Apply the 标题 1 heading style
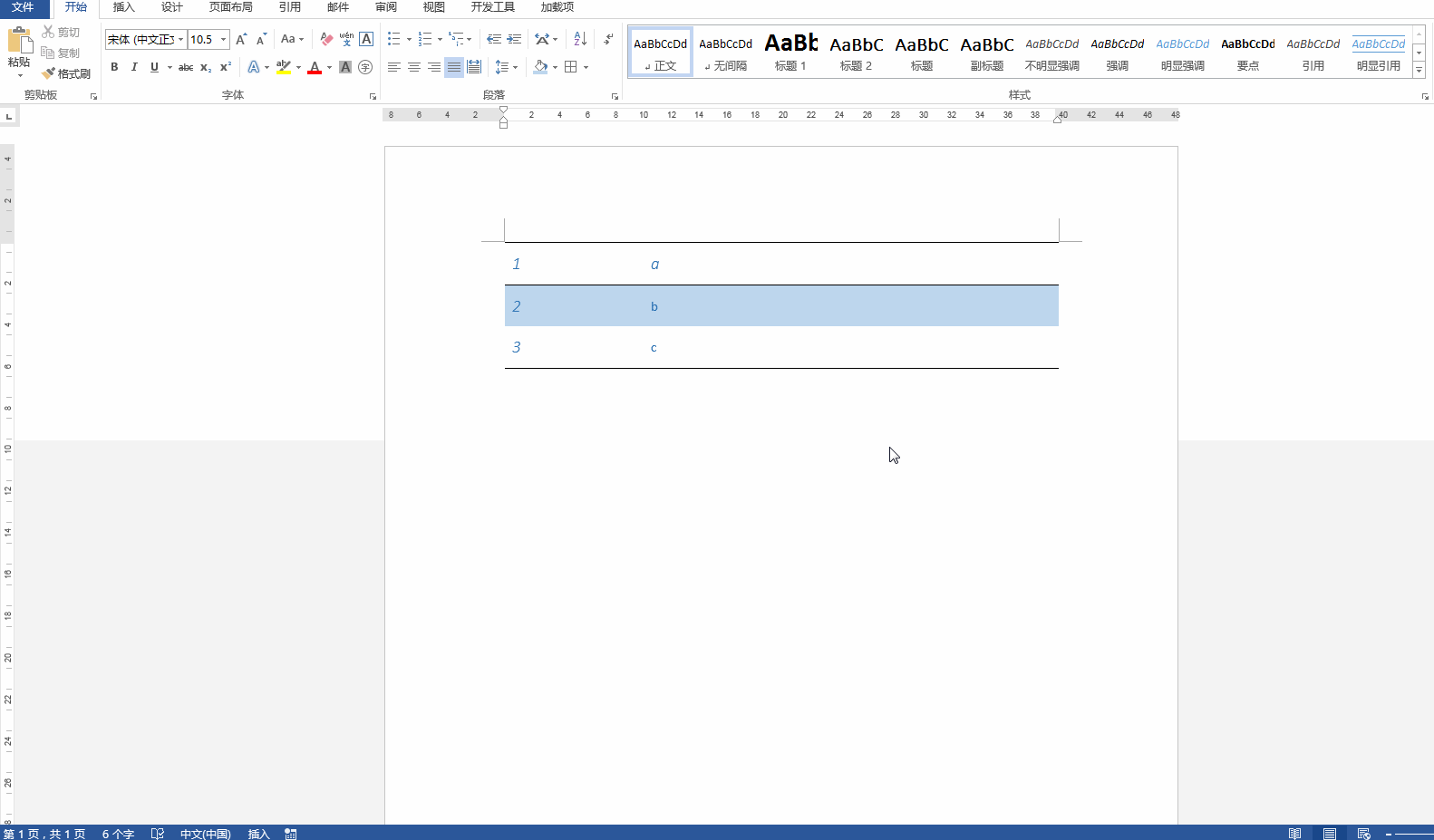This screenshot has height=840, width=1434. click(790, 52)
